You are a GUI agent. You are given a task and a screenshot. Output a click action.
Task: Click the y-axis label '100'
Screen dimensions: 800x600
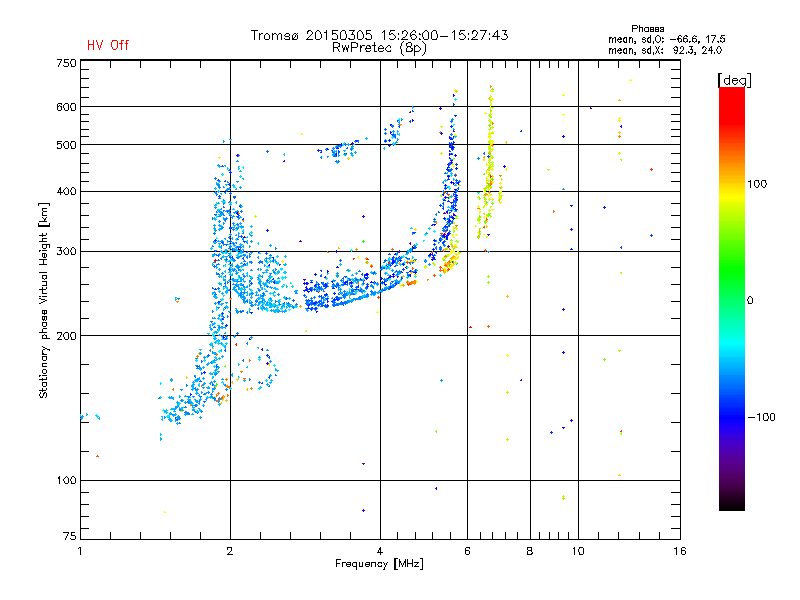point(66,480)
